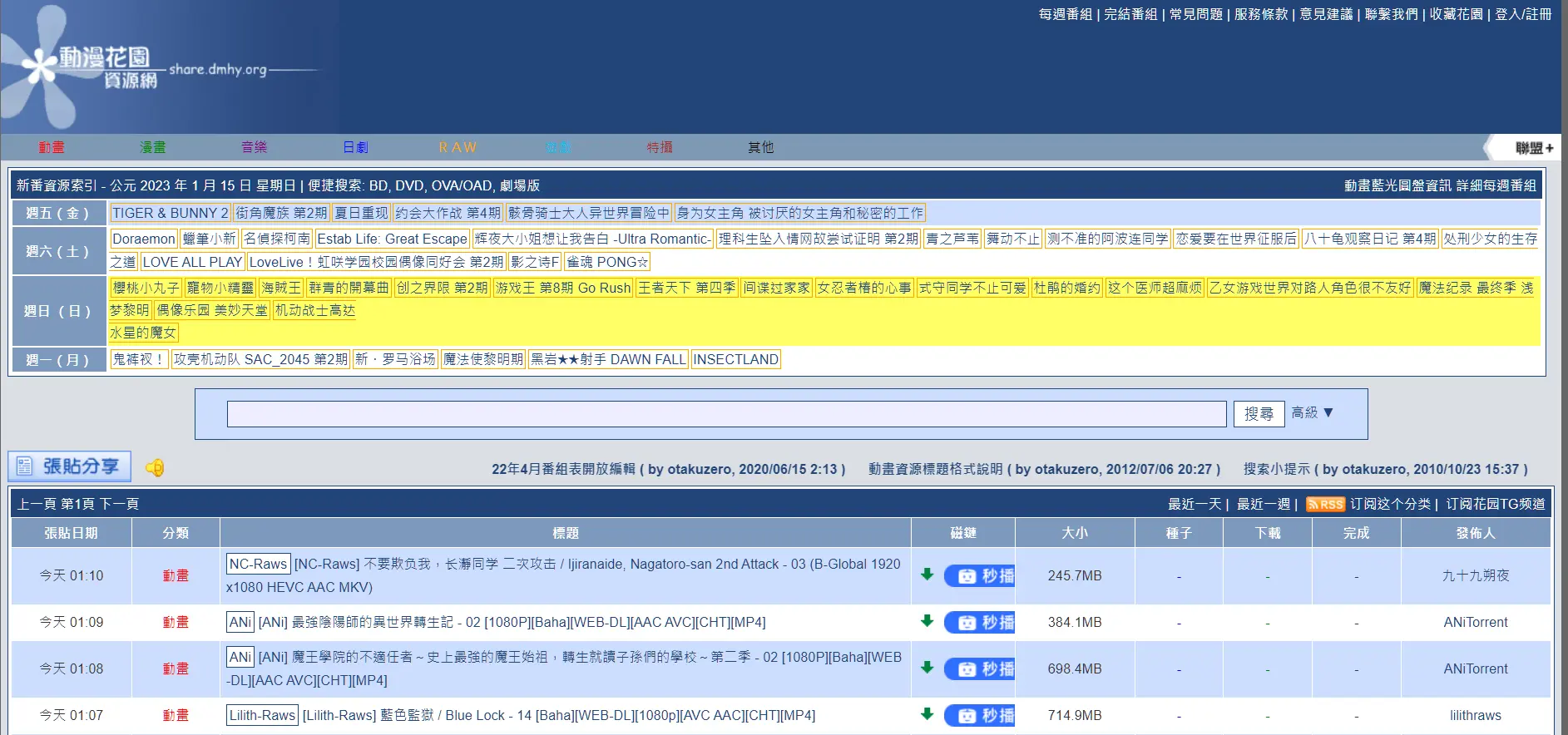Open 動畫藍光圓盤資訊 link
This screenshot has width=1568, height=735.
click(x=1398, y=185)
